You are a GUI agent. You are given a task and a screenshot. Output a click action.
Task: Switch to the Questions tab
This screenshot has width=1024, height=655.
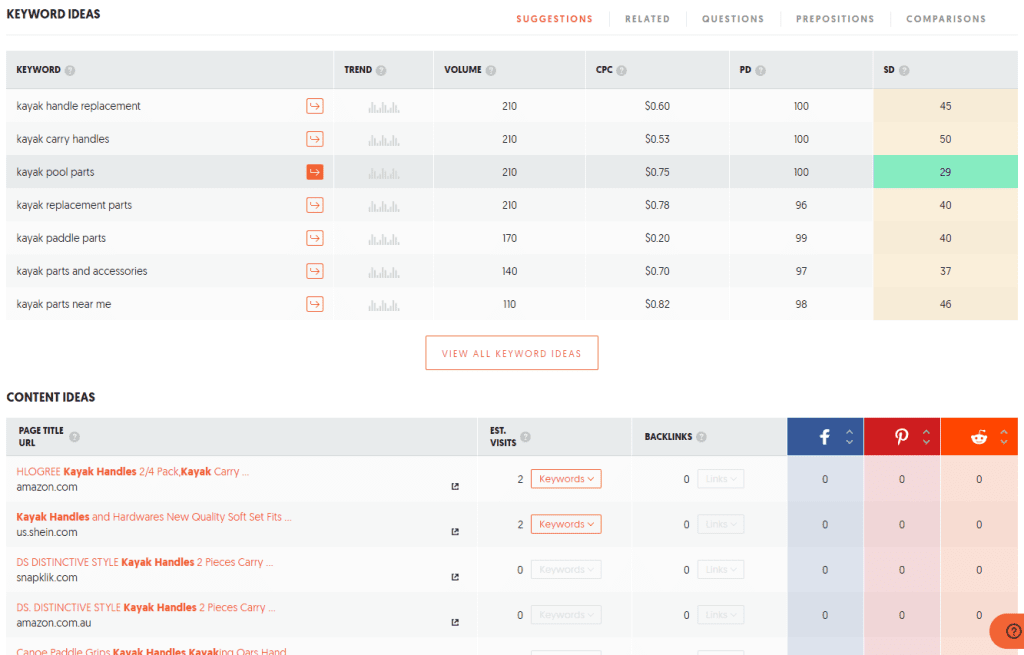click(x=733, y=19)
